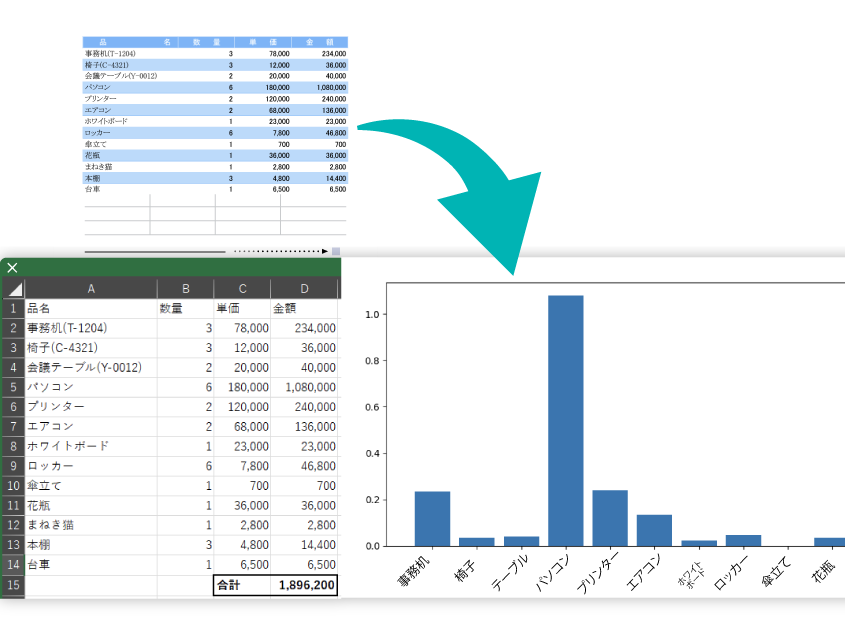Click the 台車 cell
Viewport: 845px width, 635px height.
[x=91, y=564]
